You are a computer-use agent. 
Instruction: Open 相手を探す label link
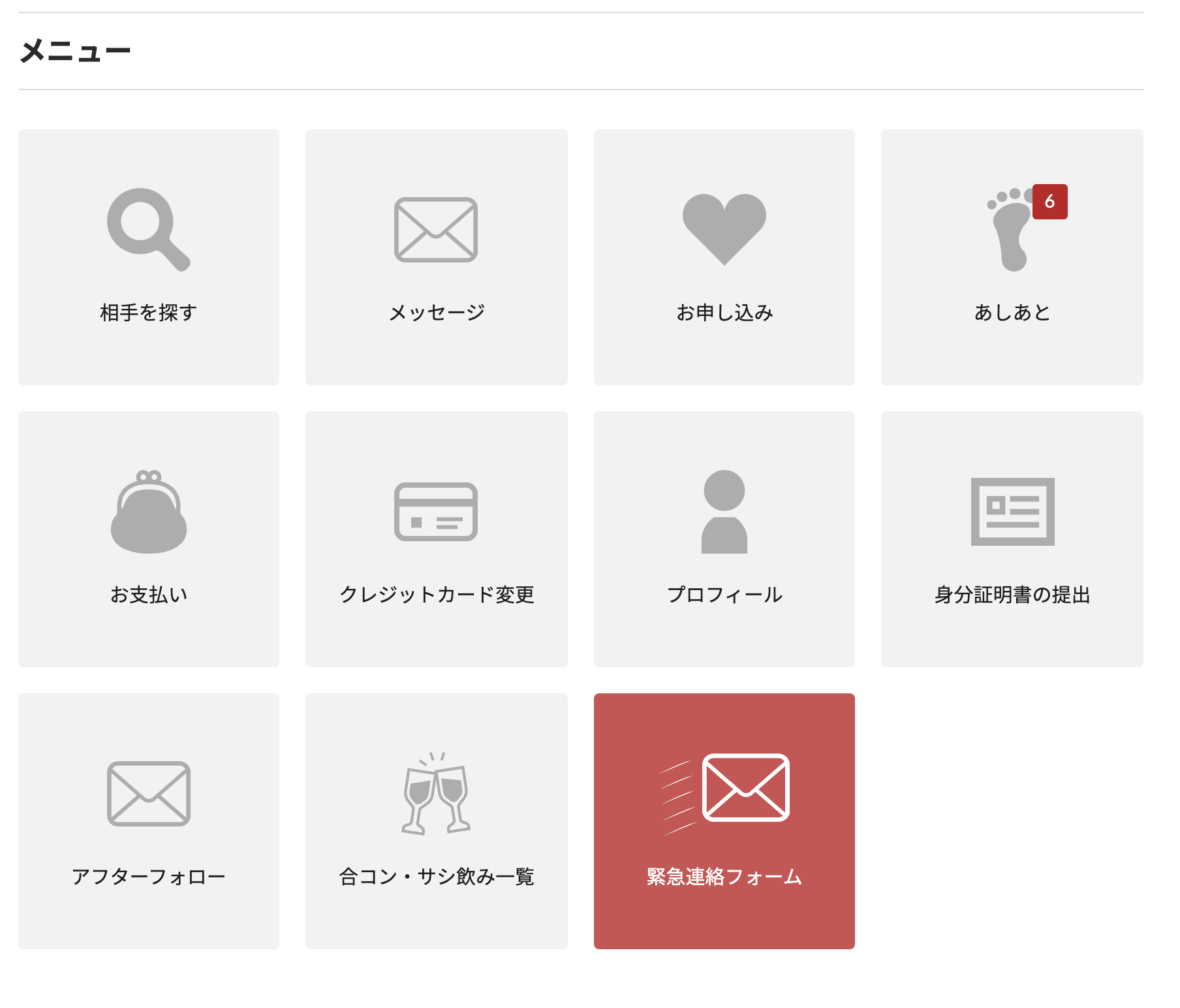pos(149,313)
